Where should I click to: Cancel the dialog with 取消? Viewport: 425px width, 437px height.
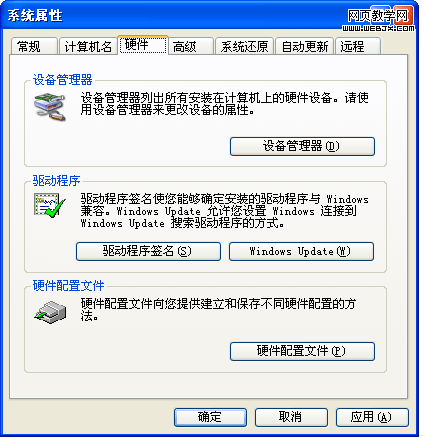[291, 417]
